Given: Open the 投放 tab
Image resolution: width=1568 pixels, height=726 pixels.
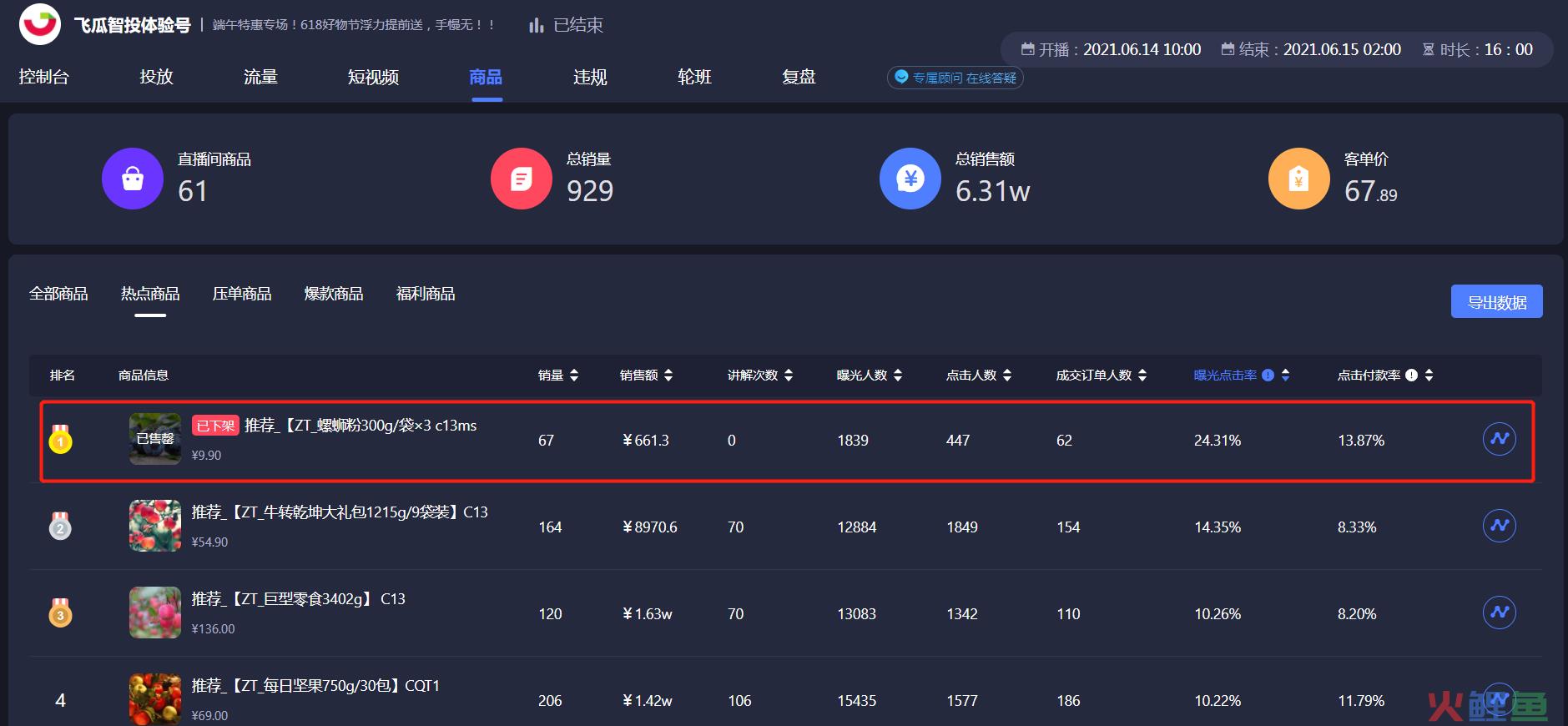Looking at the screenshot, I should (x=156, y=77).
